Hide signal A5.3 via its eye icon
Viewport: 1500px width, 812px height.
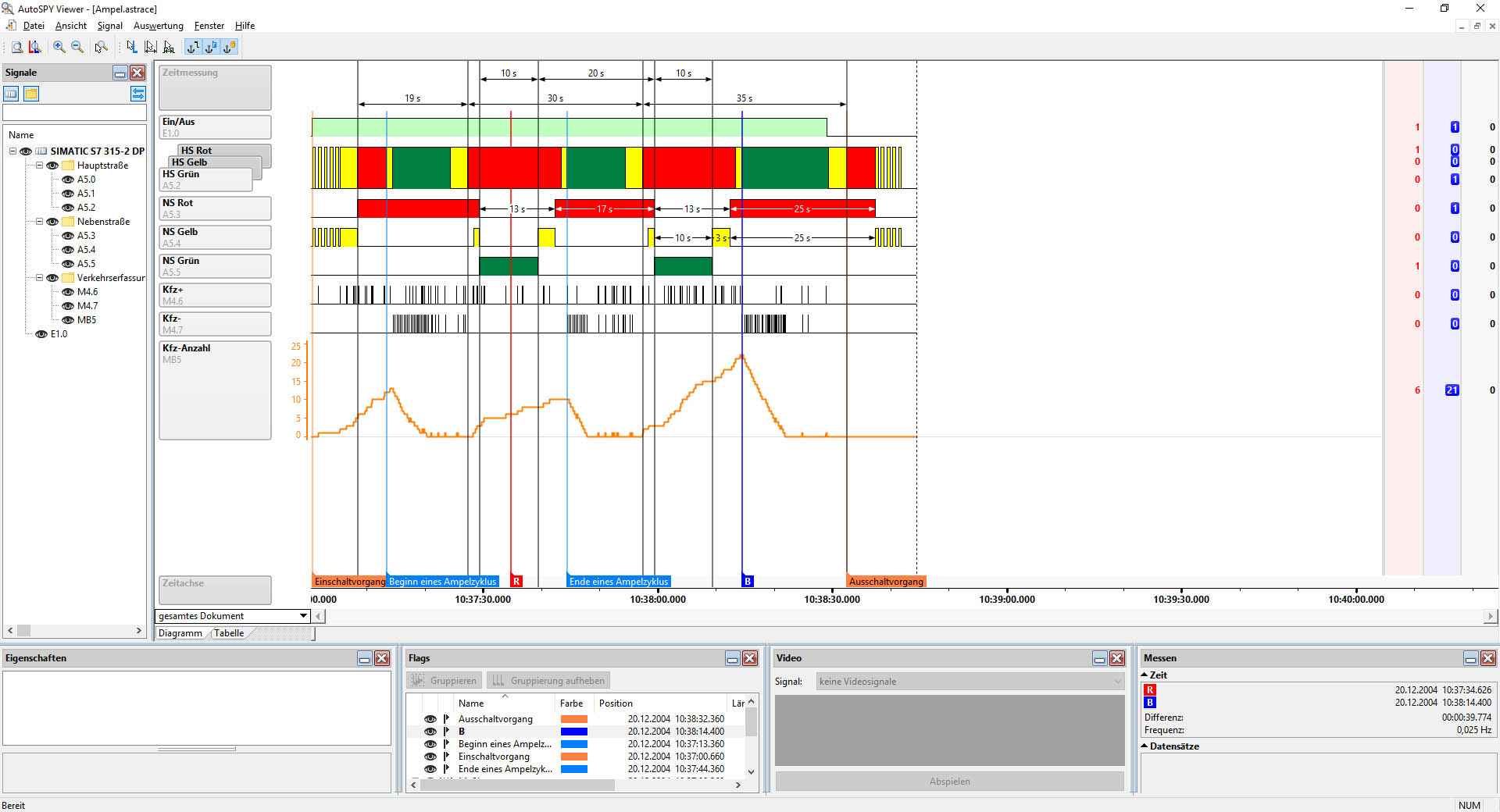(68, 236)
